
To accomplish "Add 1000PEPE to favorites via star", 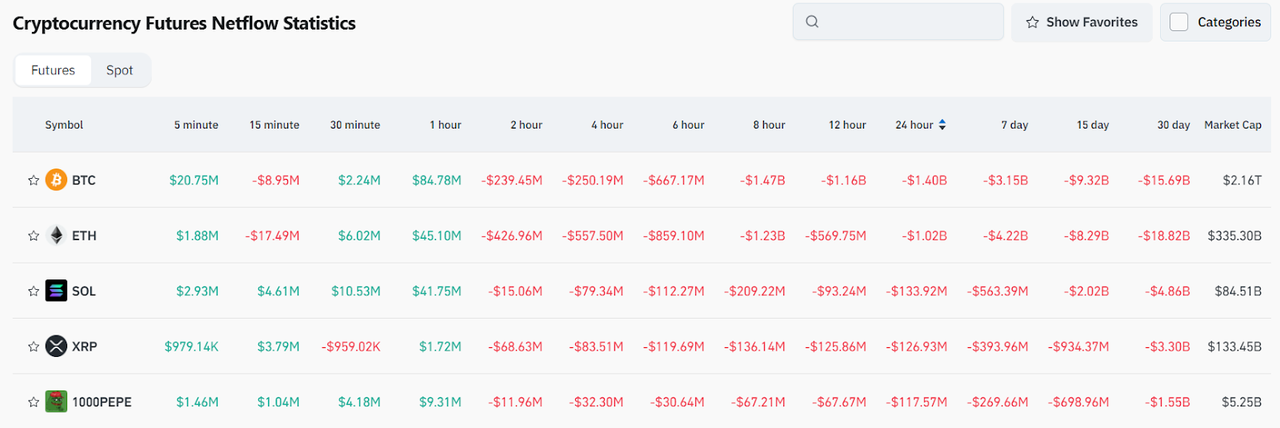I will (x=33, y=402).
